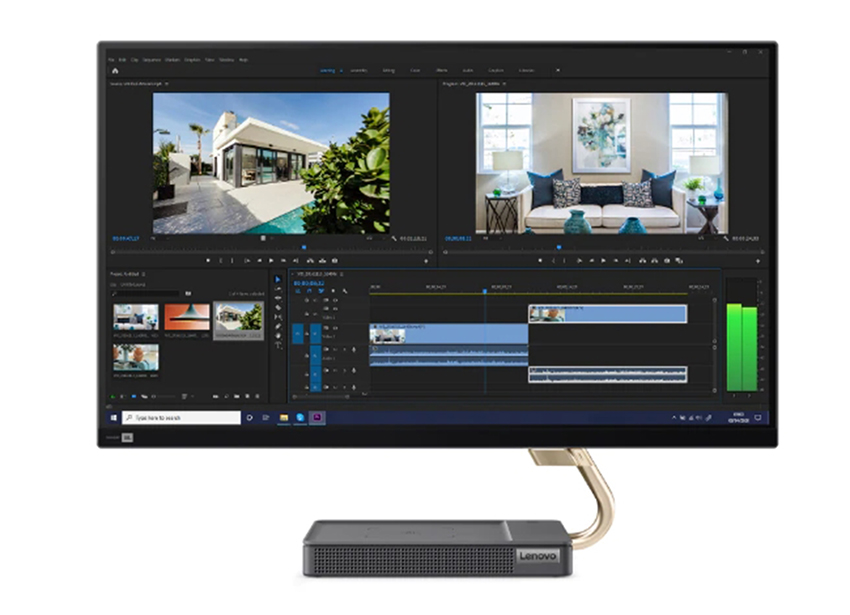Click the blue playhead on the timeline ruler
This screenshot has width=850, height=615.
point(485,292)
